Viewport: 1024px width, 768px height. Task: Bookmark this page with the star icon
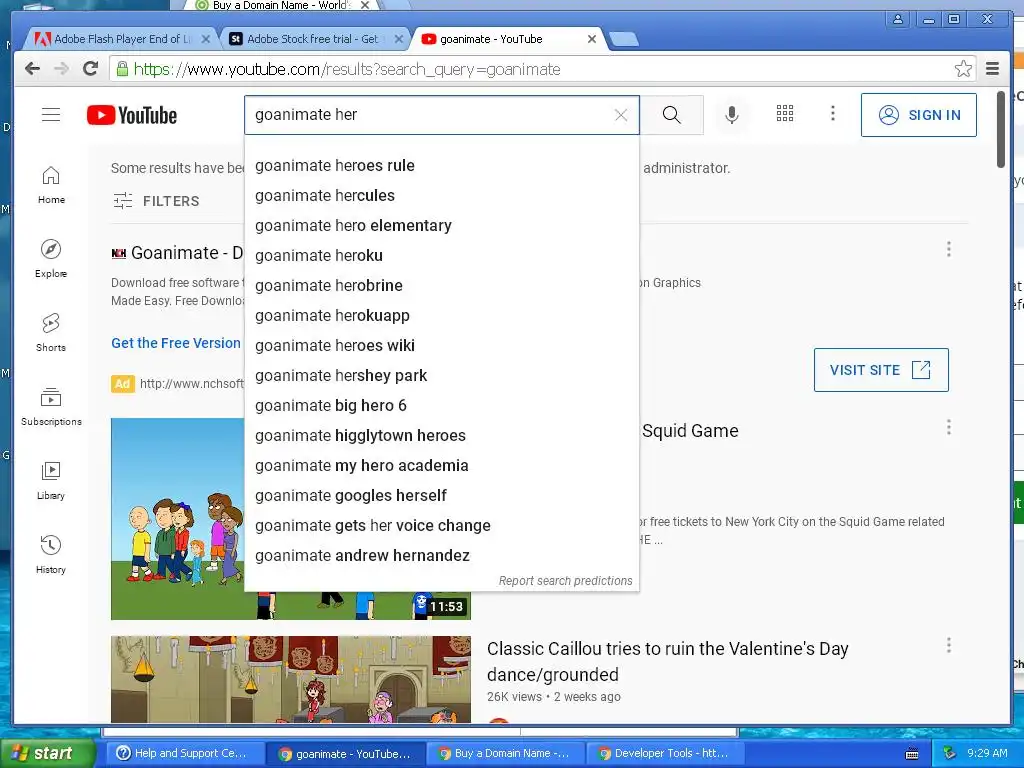coord(963,69)
